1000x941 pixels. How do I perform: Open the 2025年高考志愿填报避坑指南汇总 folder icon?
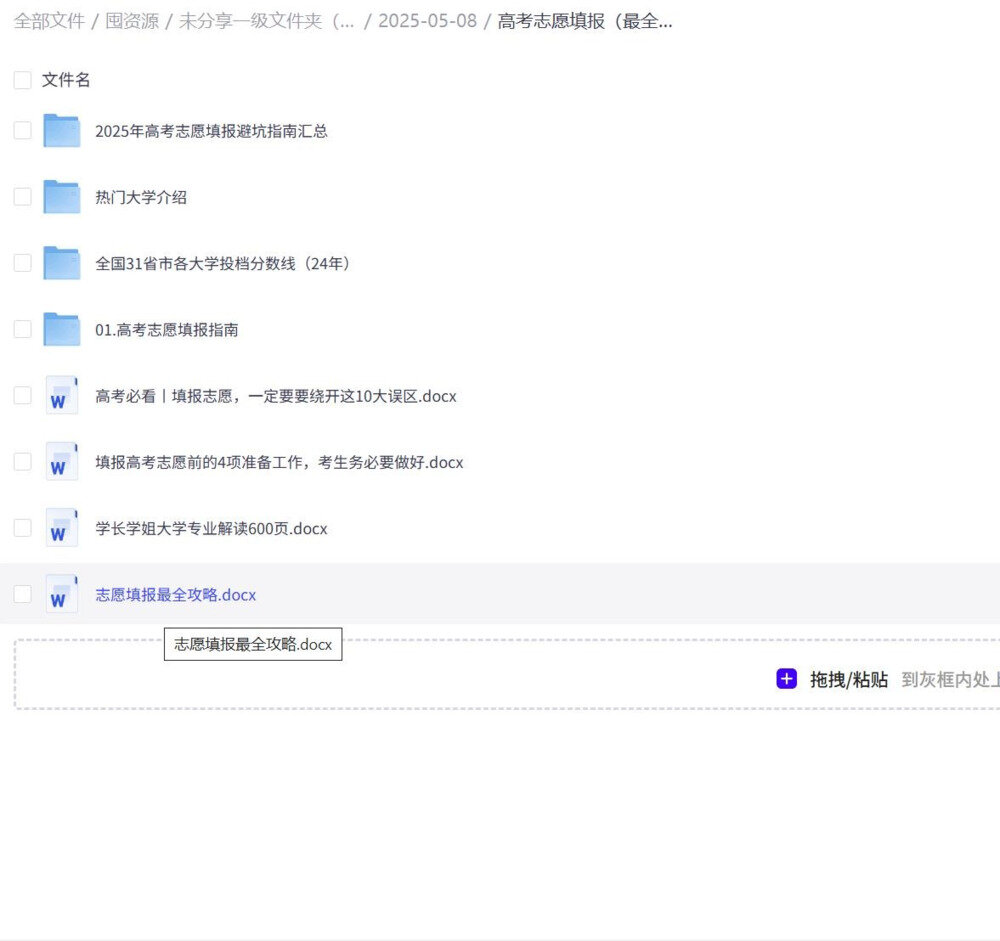(60, 130)
